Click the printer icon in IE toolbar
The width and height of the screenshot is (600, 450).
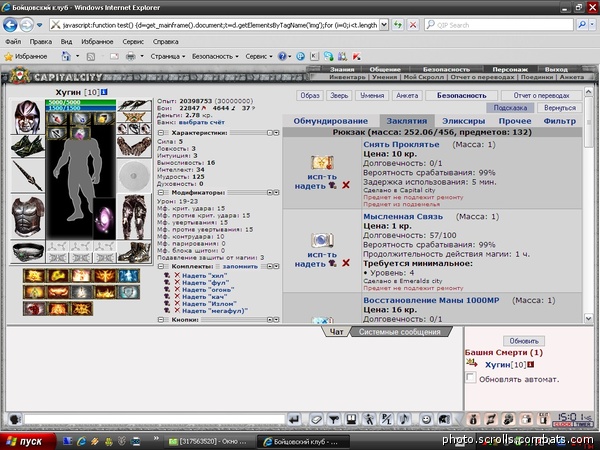[x=131, y=57]
